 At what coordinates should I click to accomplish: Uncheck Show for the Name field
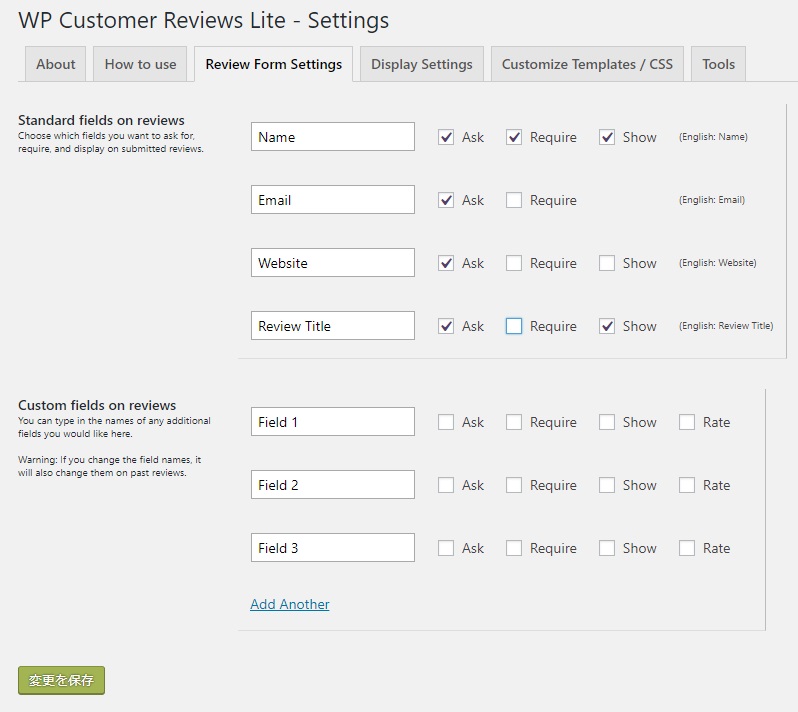pos(607,137)
